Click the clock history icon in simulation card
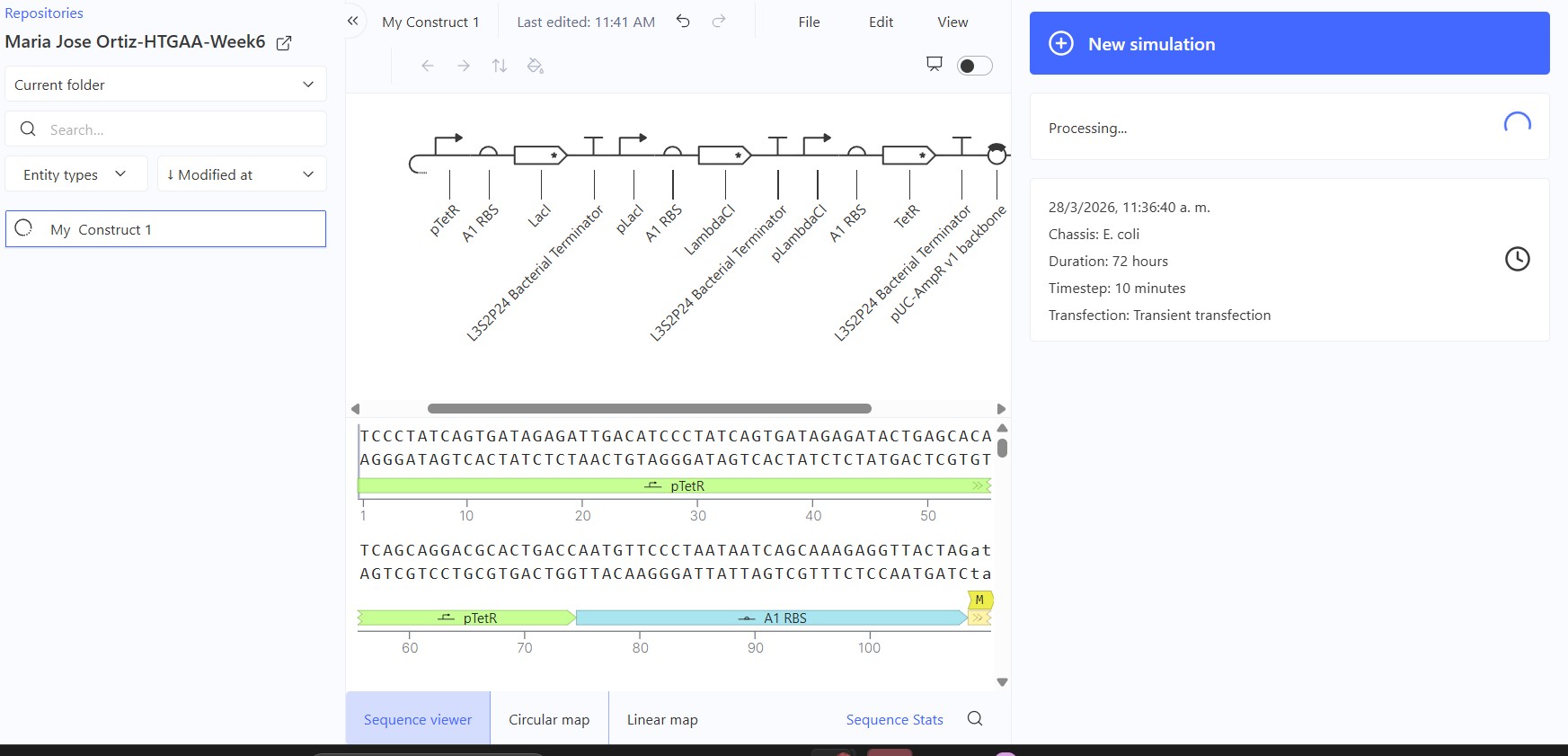Image resolution: width=1568 pixels, height=756 pixels. click(1517, 259)
